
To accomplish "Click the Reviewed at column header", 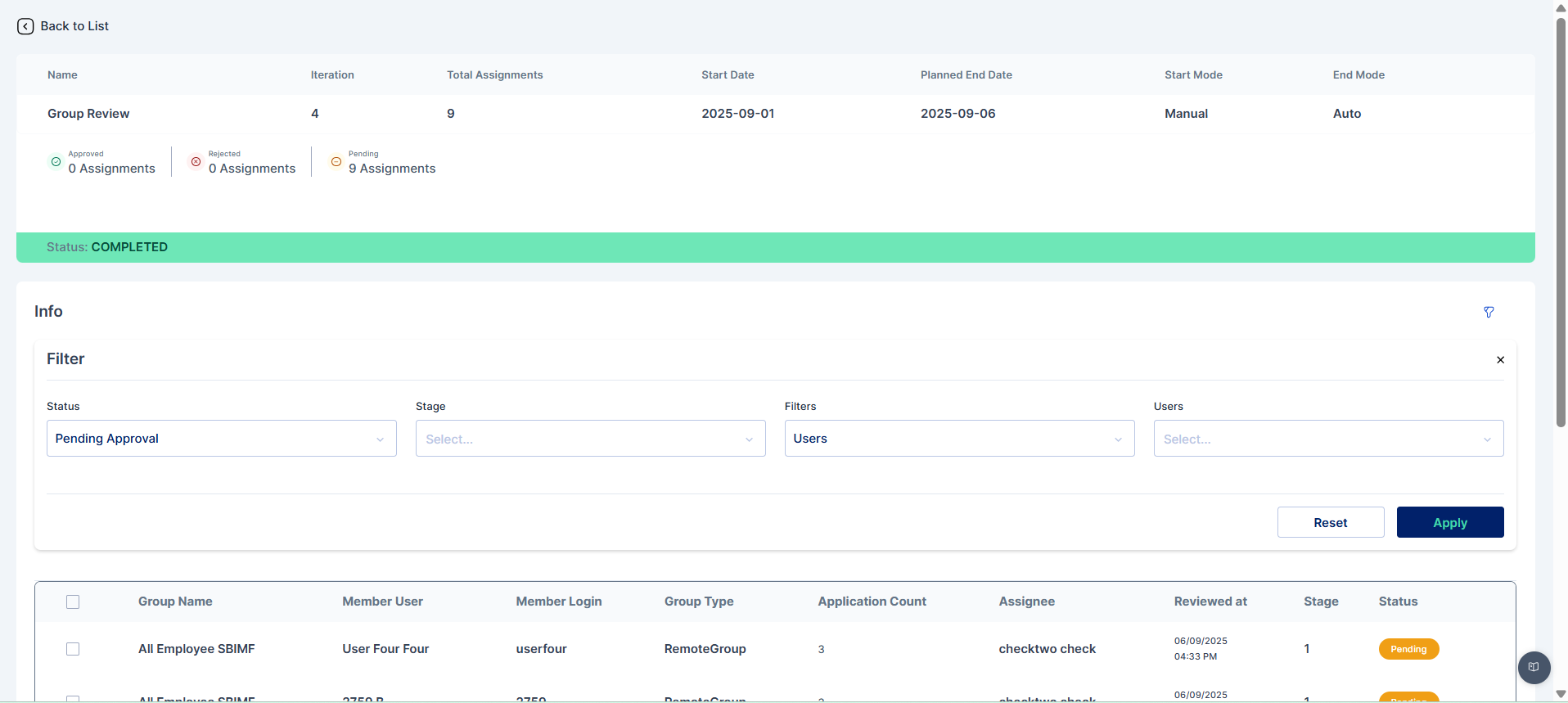I will [x=1210, y=602].
